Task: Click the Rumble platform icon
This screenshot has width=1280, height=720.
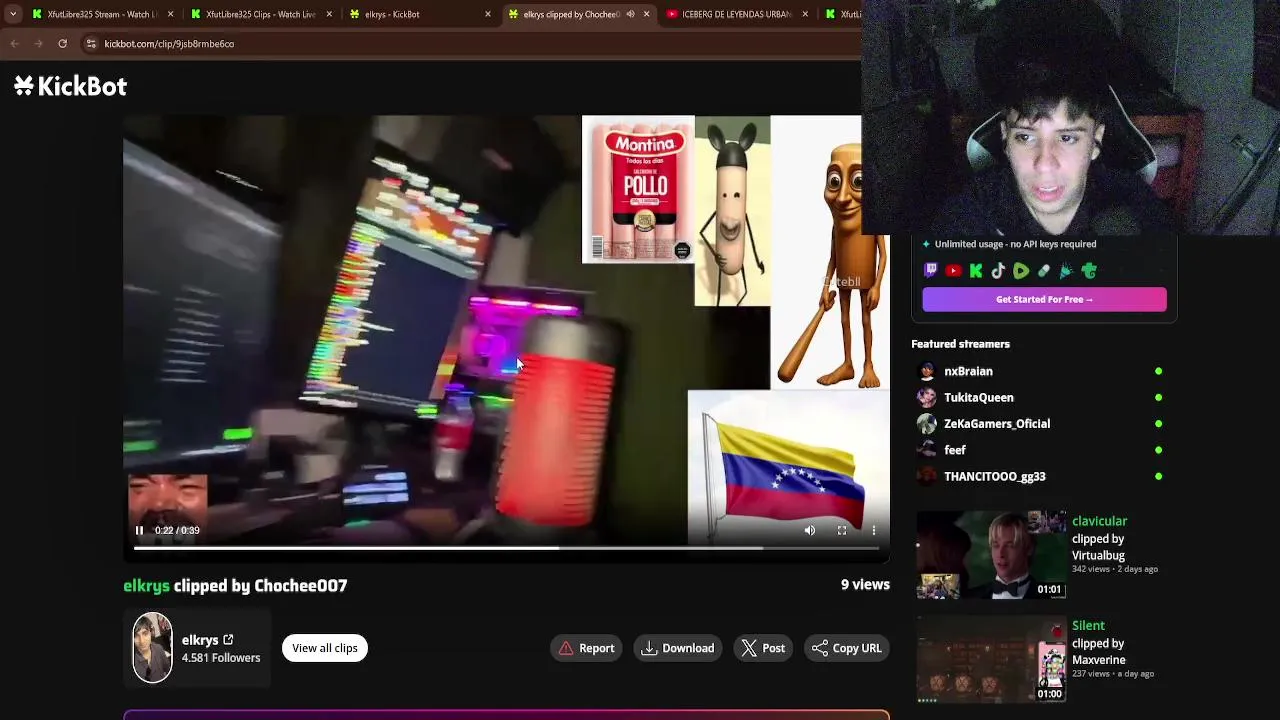Action: [1021, 271]
